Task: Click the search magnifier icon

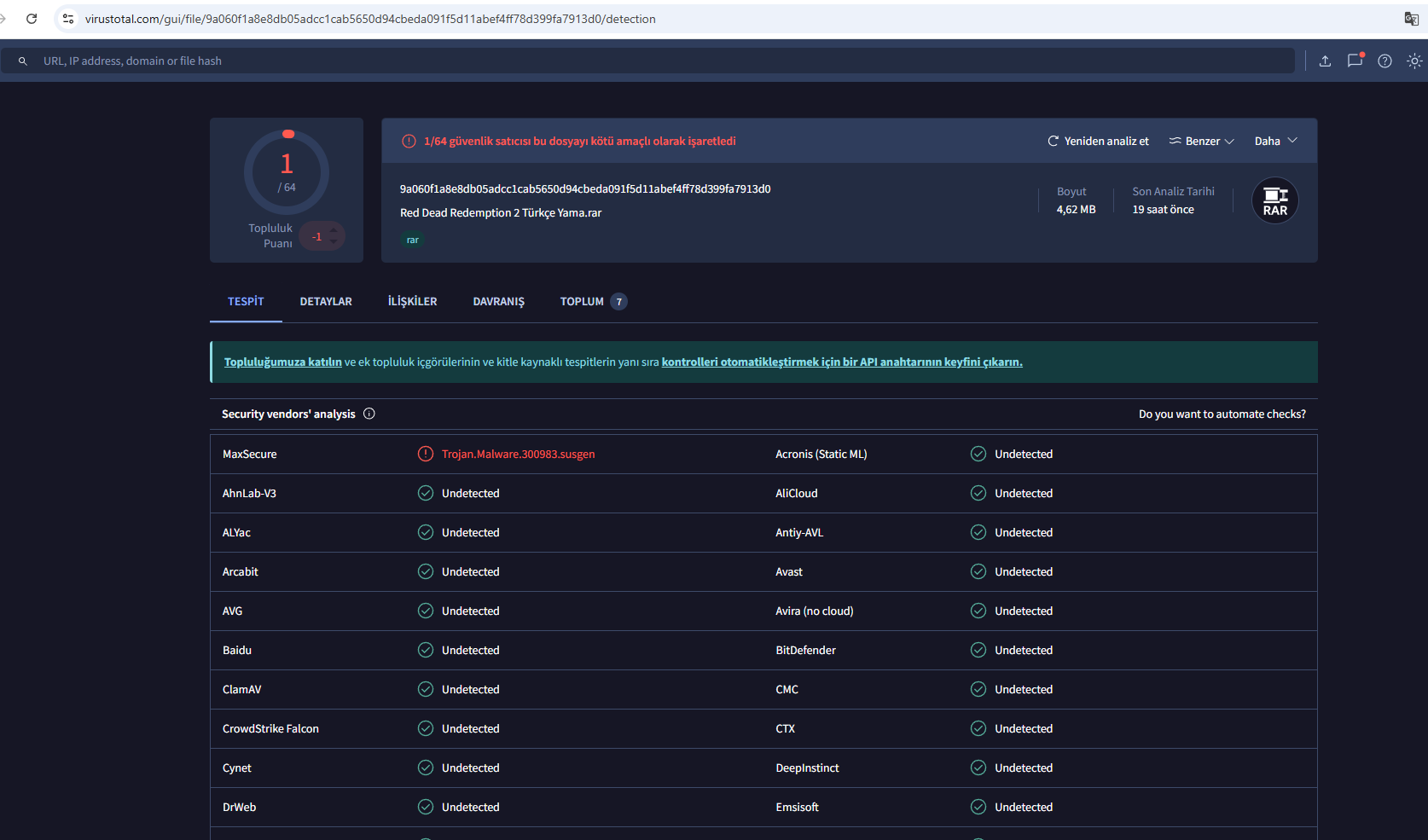Action: [x=23, y=61]
